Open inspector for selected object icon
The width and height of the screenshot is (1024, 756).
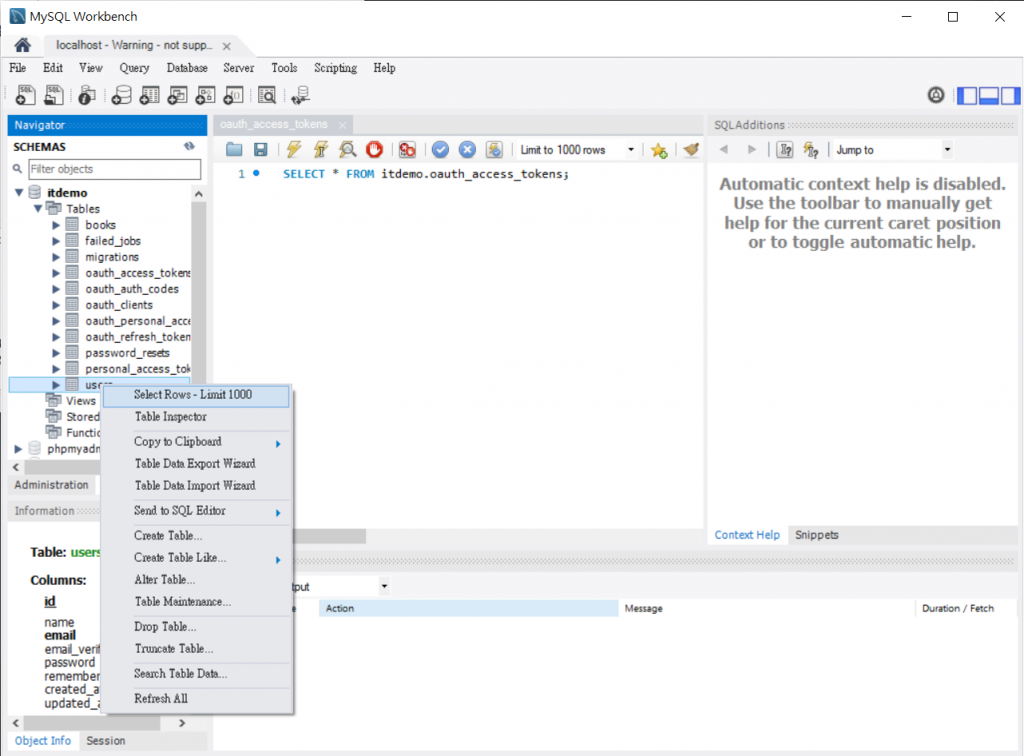[x=86, y=95]
